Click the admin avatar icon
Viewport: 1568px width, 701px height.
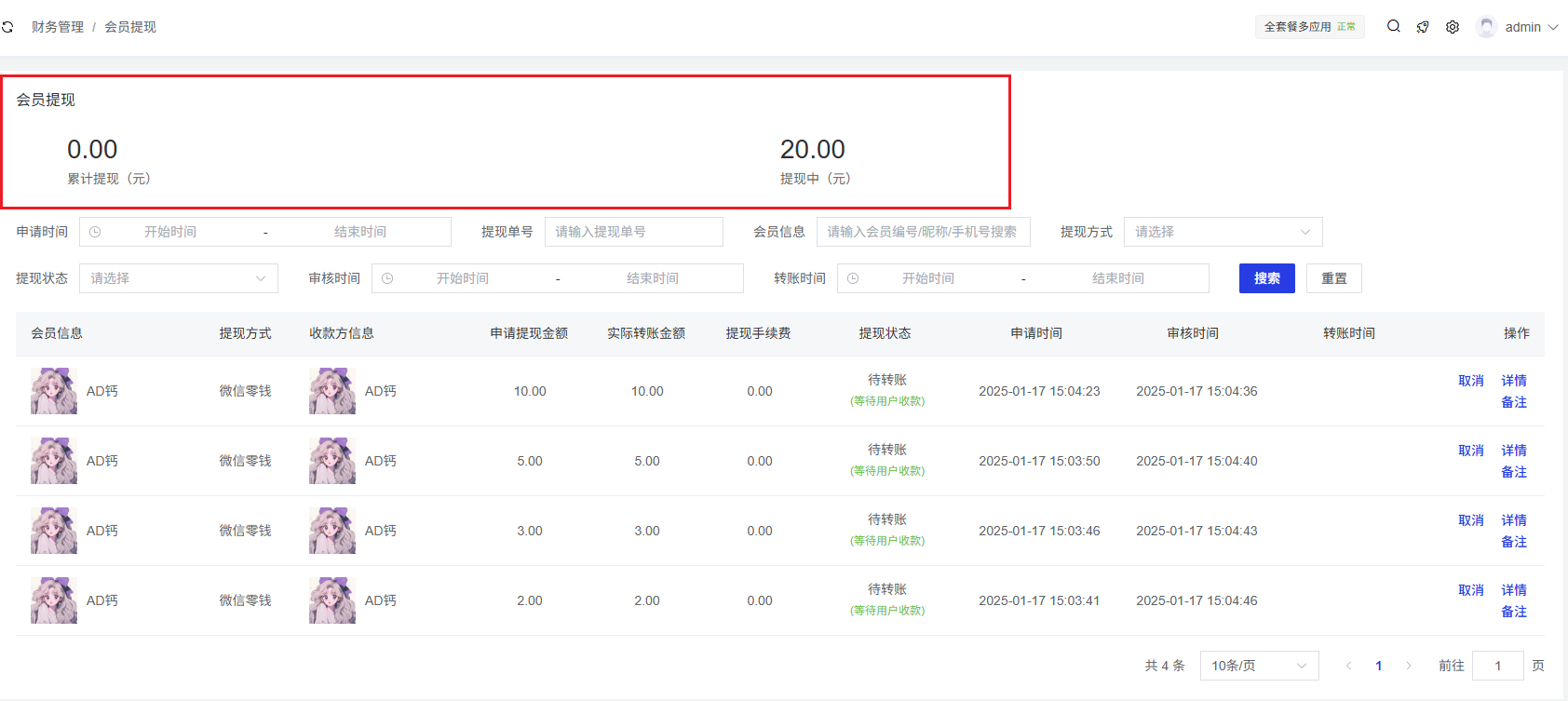pyautogui.click(x=1486, y=27)
